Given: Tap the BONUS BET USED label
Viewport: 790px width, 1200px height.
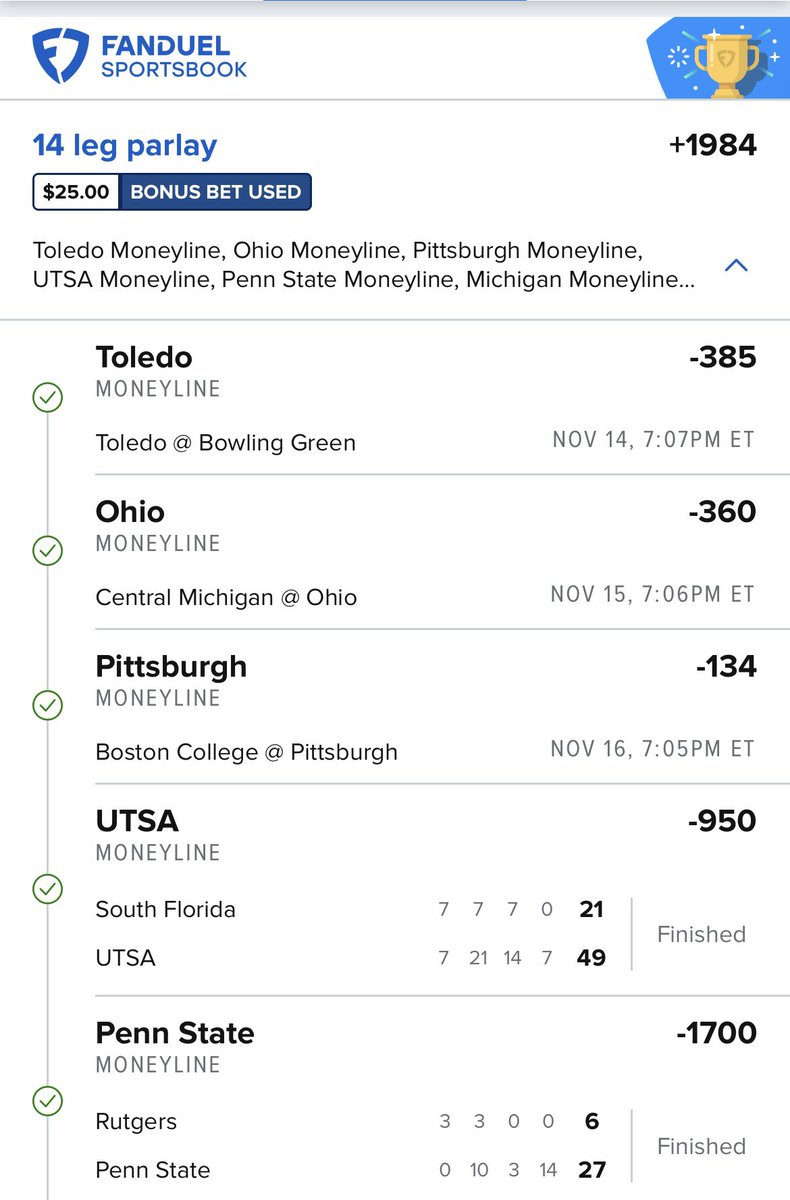Looking at the screenshot, I should coord(215,192).
